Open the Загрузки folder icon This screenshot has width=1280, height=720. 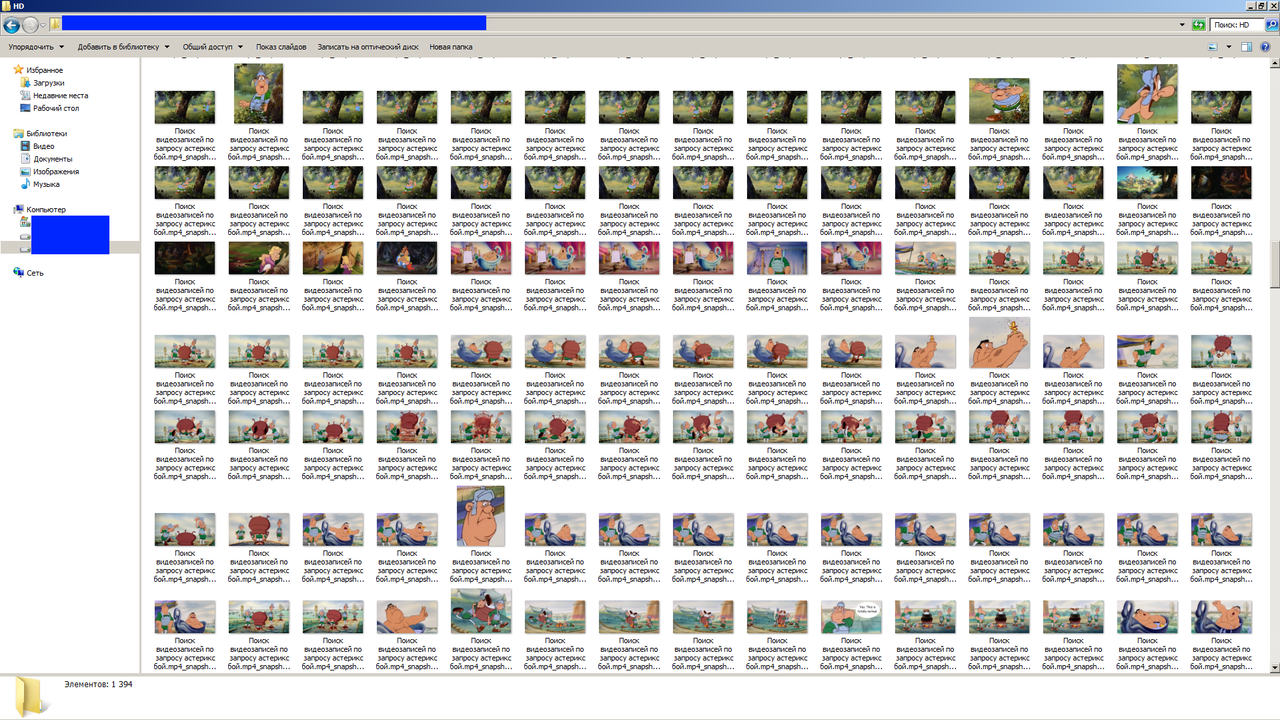click(25, 83)
